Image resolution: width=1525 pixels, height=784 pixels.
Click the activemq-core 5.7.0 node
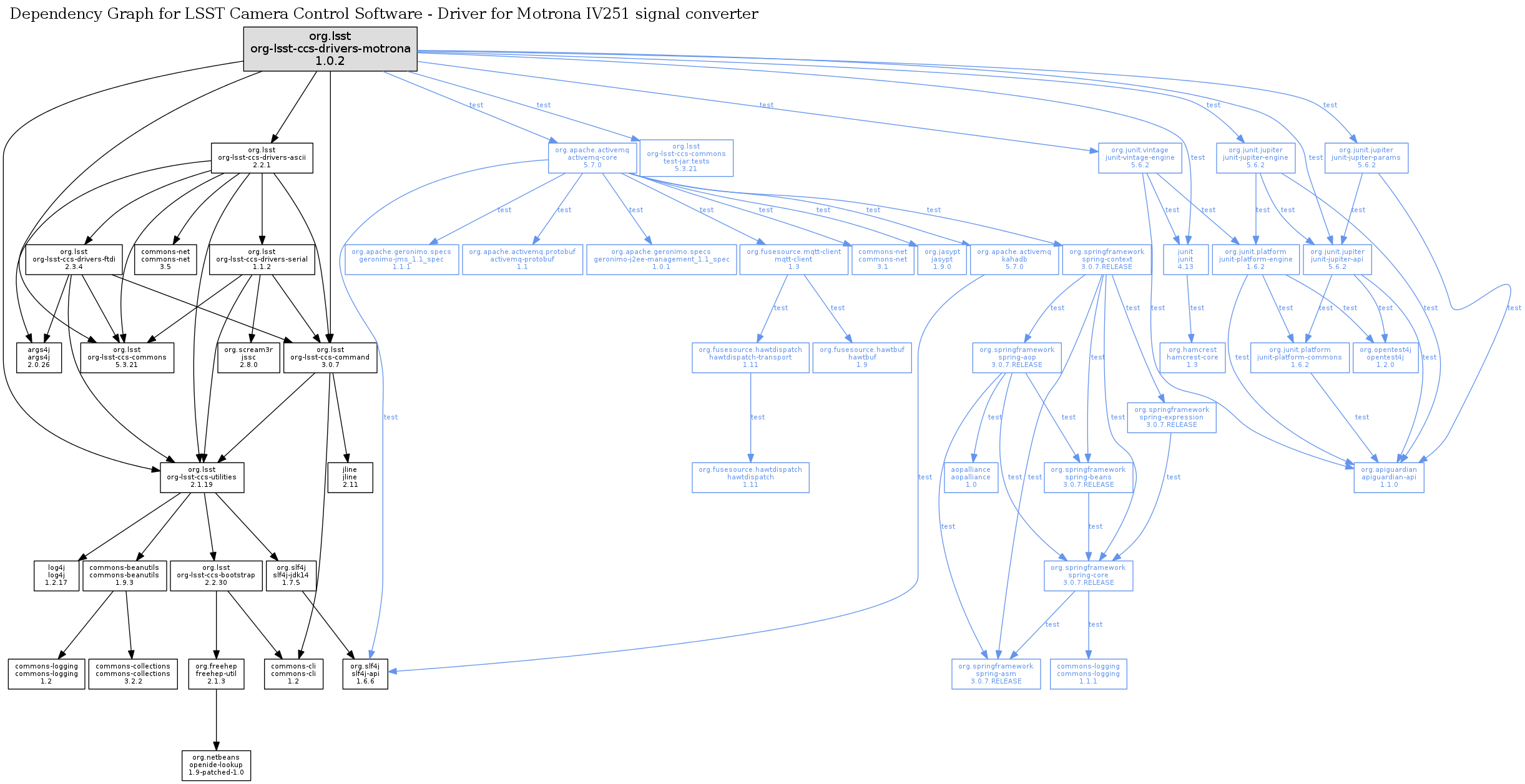pyautogui.click(x=592, y=158)
